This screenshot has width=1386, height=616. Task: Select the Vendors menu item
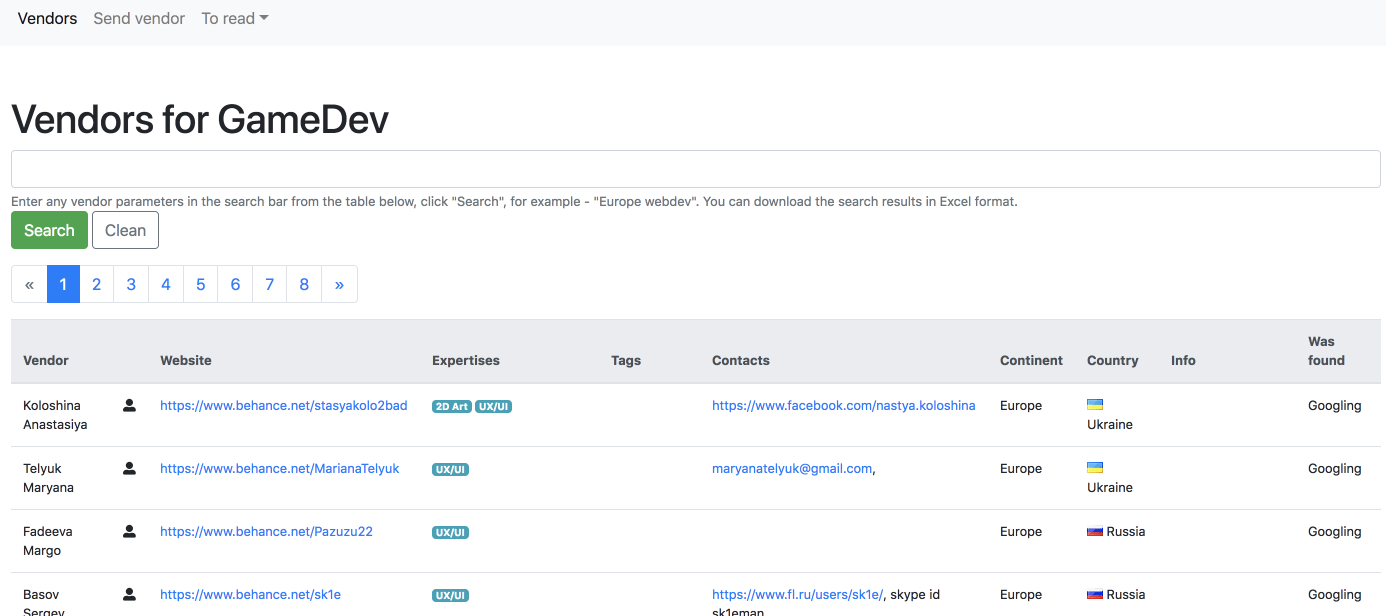tap(47, 18)
